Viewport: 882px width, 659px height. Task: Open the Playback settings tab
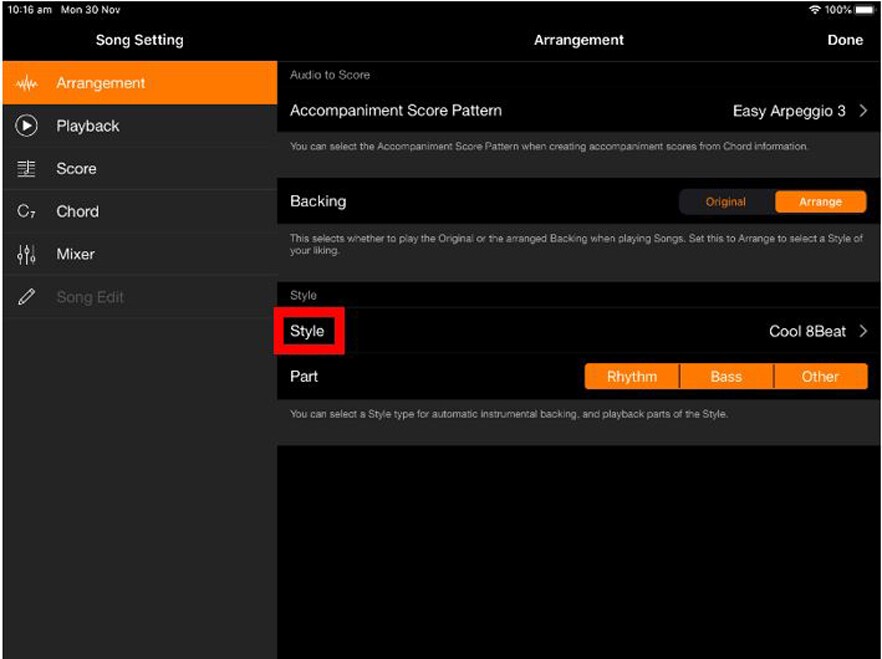point(88,126)
